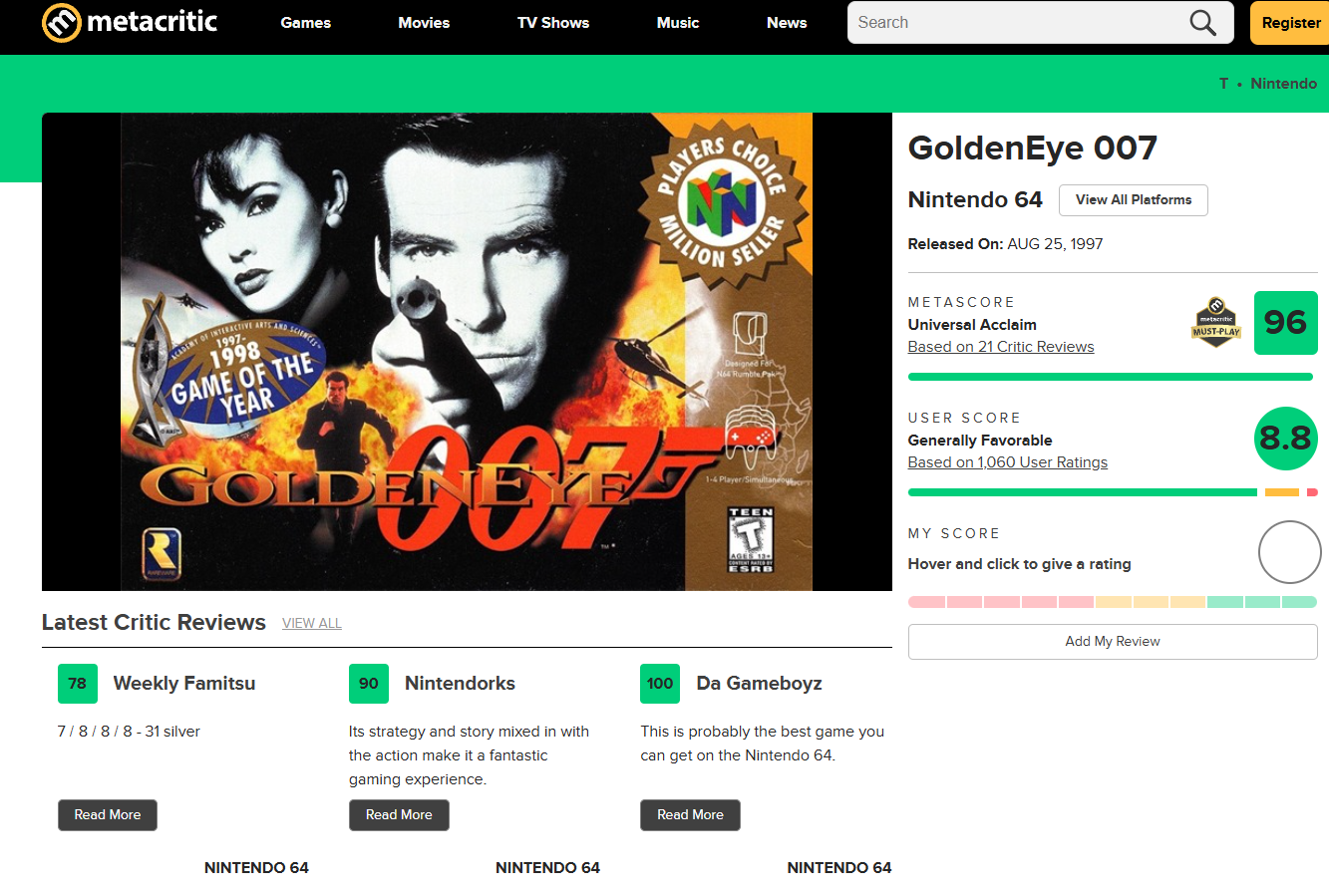1329x896 pixels.
Task: Open the Movies menu
Action: click(424, 23)
